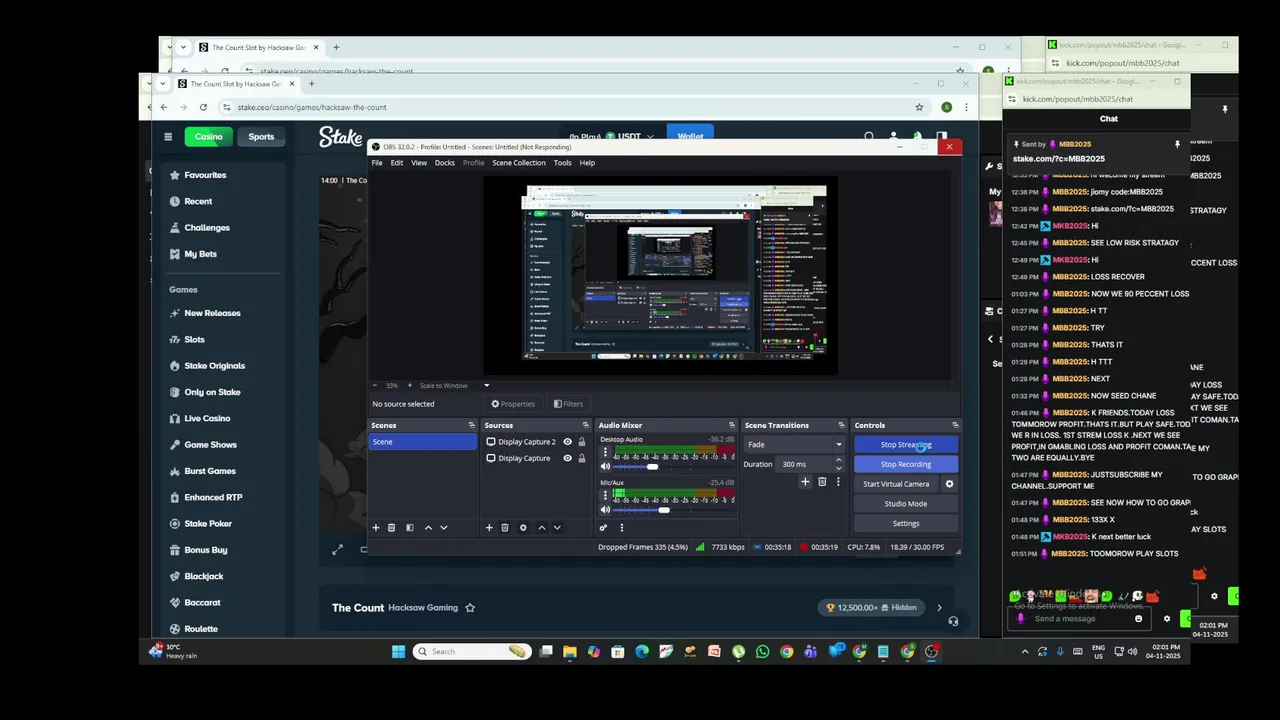This screenshot has width=1280, height=720.
Task: Toggle lock on Display Capture 2
Action: click(x=582, y=442)
